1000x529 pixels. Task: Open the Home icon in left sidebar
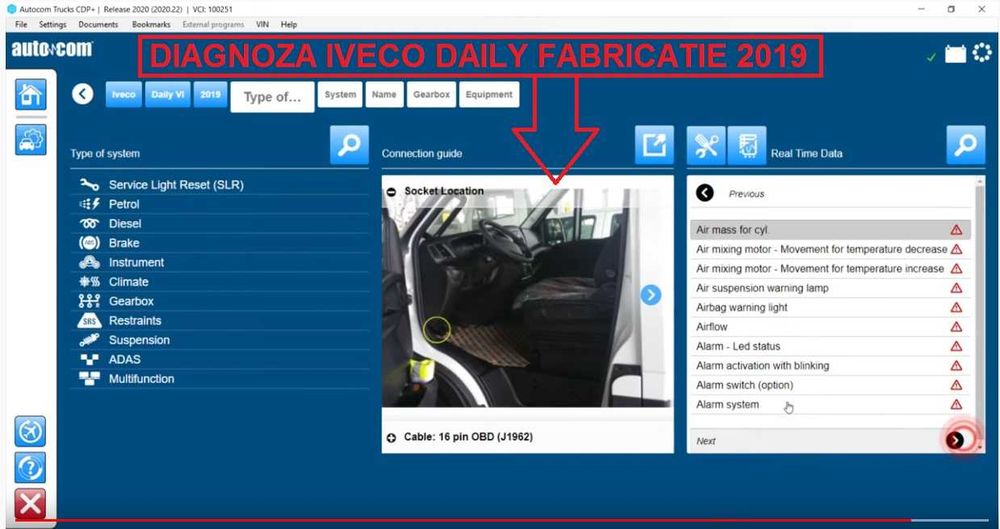click(31, 94)
